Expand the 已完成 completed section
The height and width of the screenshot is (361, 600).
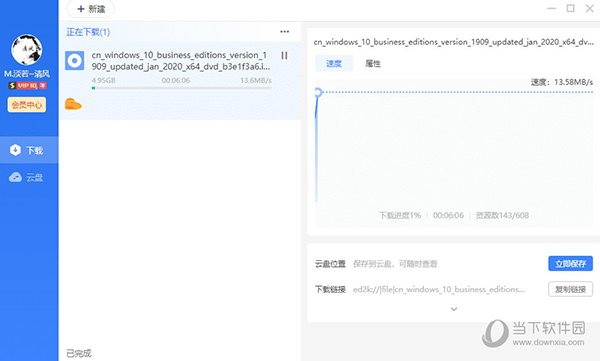click(x=79, y=353)
